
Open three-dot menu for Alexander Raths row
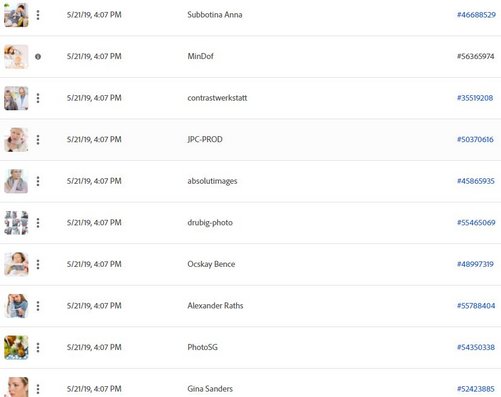pyautogui.click(x=38, y=306)
